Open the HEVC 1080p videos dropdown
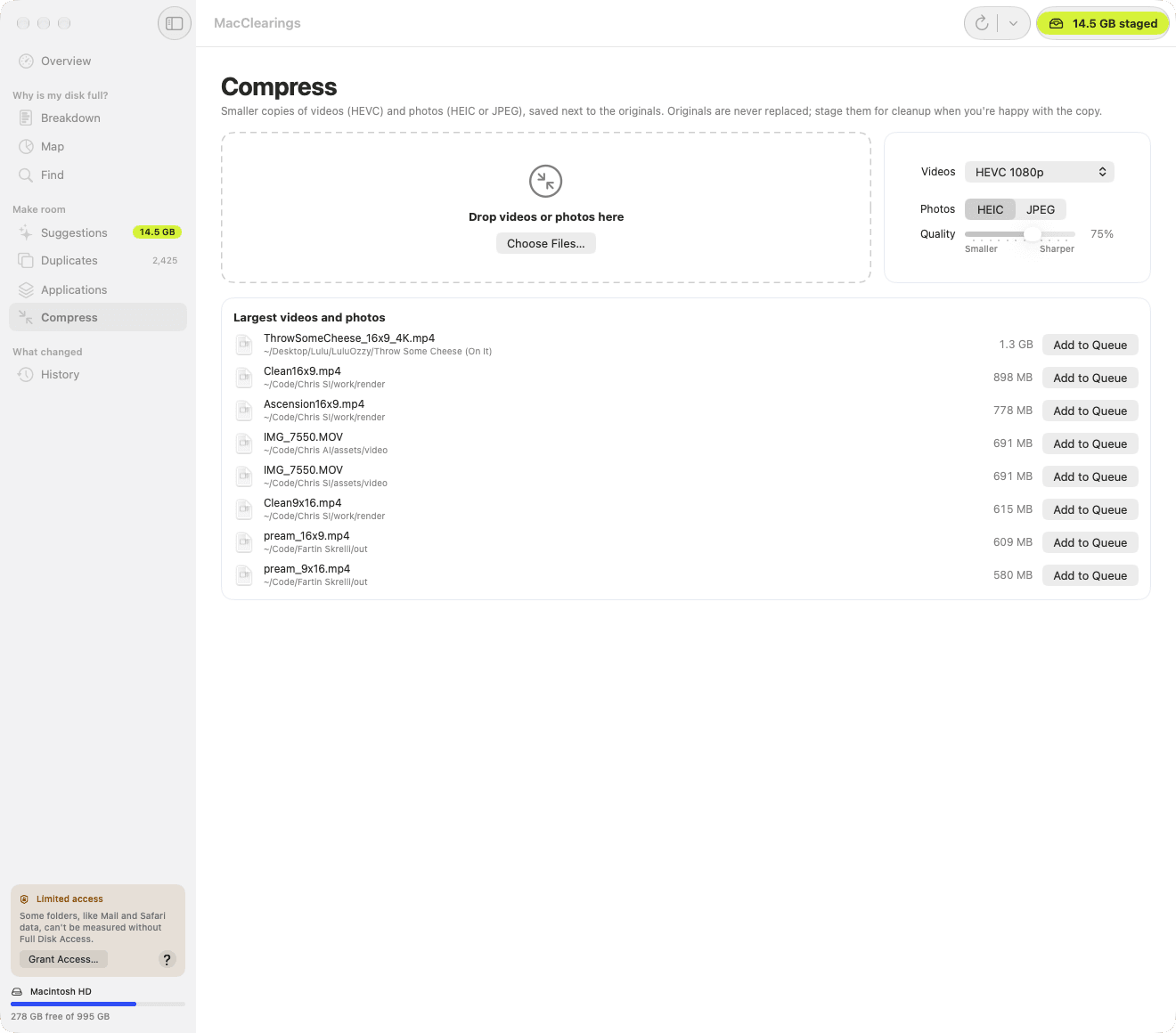The height and width of the screenshot is (1033, 1176). tap(1040, 172)
